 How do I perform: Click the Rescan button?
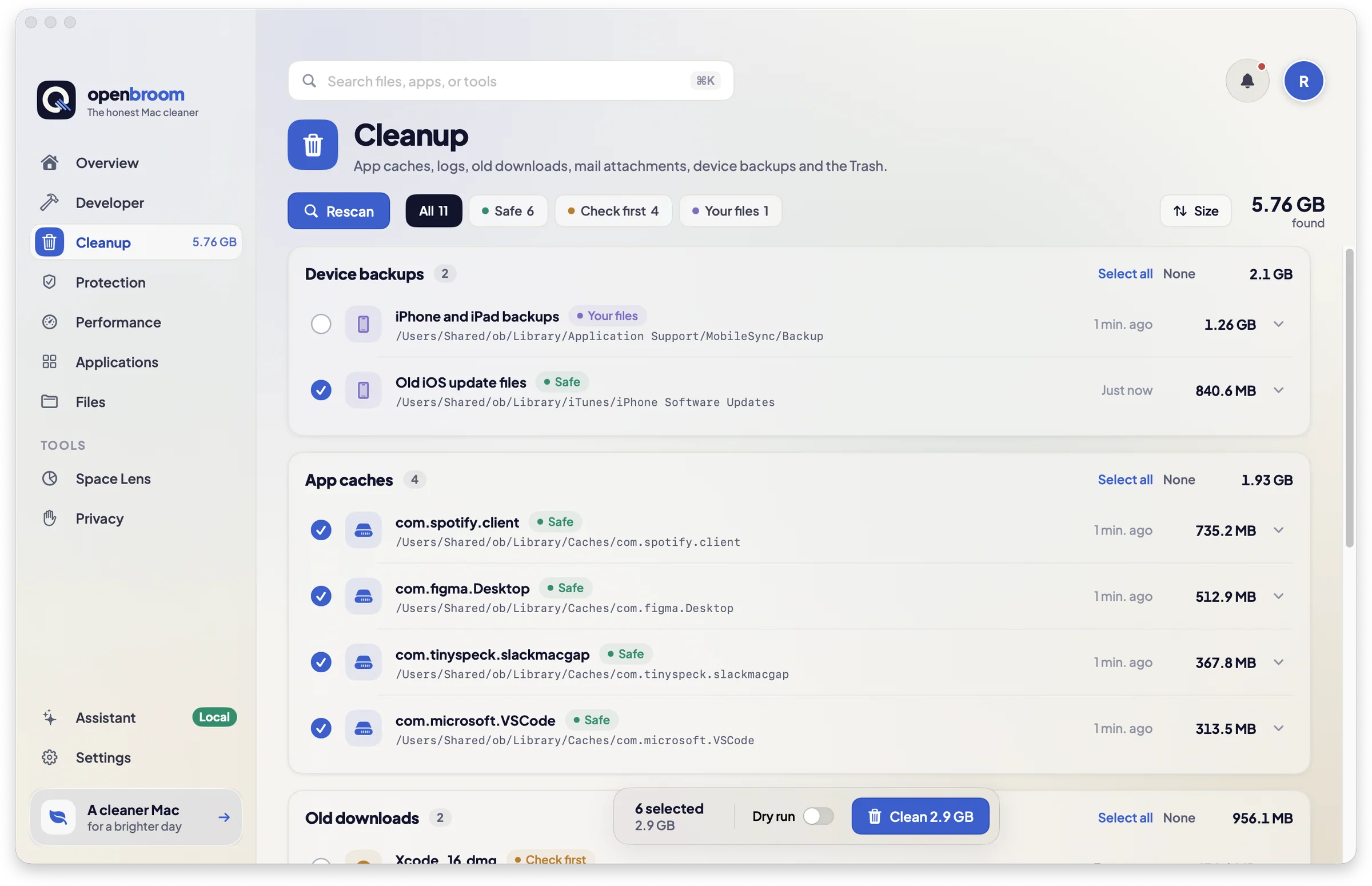338,211
